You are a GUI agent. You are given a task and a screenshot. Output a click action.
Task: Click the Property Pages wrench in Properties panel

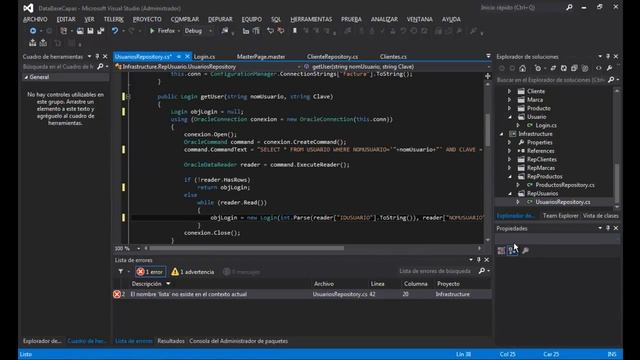click(525, 250)
